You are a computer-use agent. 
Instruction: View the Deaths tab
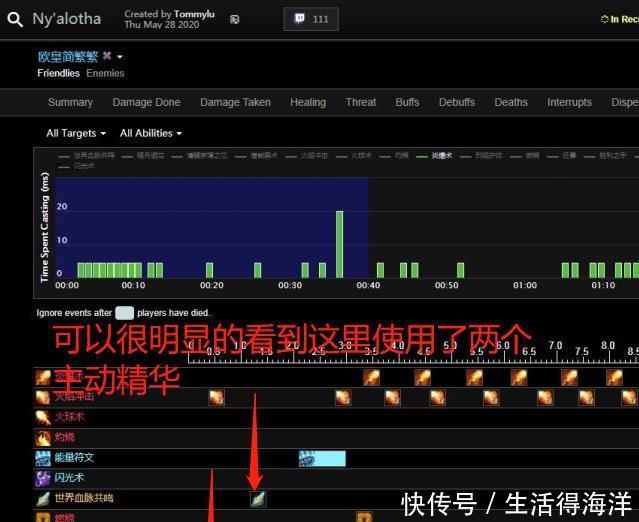coord(511,102)
